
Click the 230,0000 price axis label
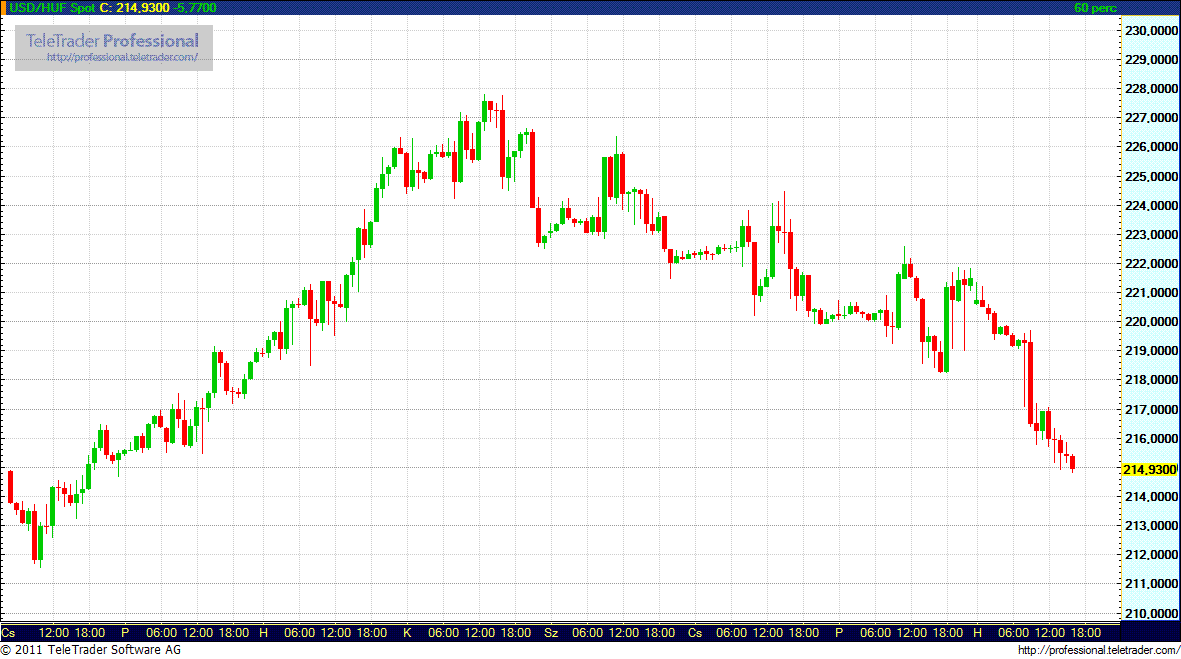tap(1151, 31)
